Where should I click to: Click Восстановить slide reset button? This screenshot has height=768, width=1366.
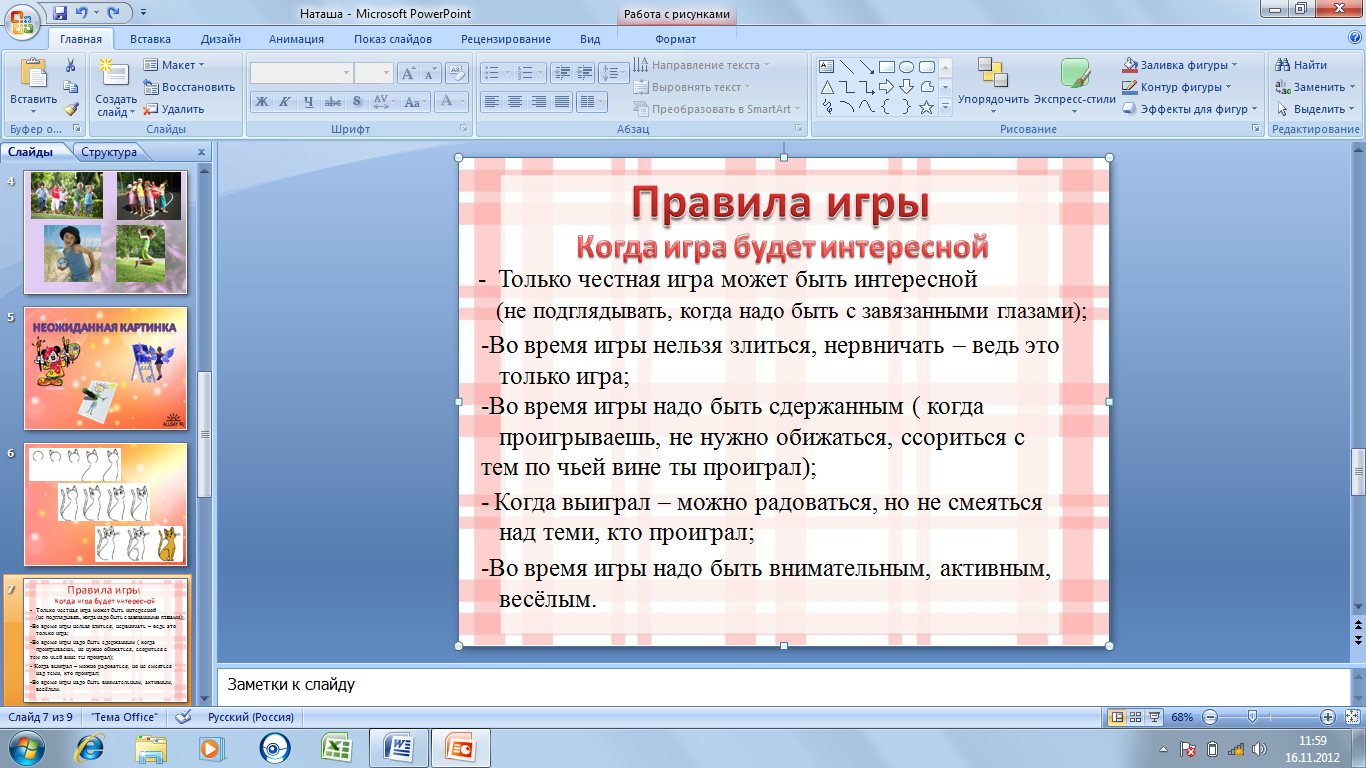[x=190, y=87]
